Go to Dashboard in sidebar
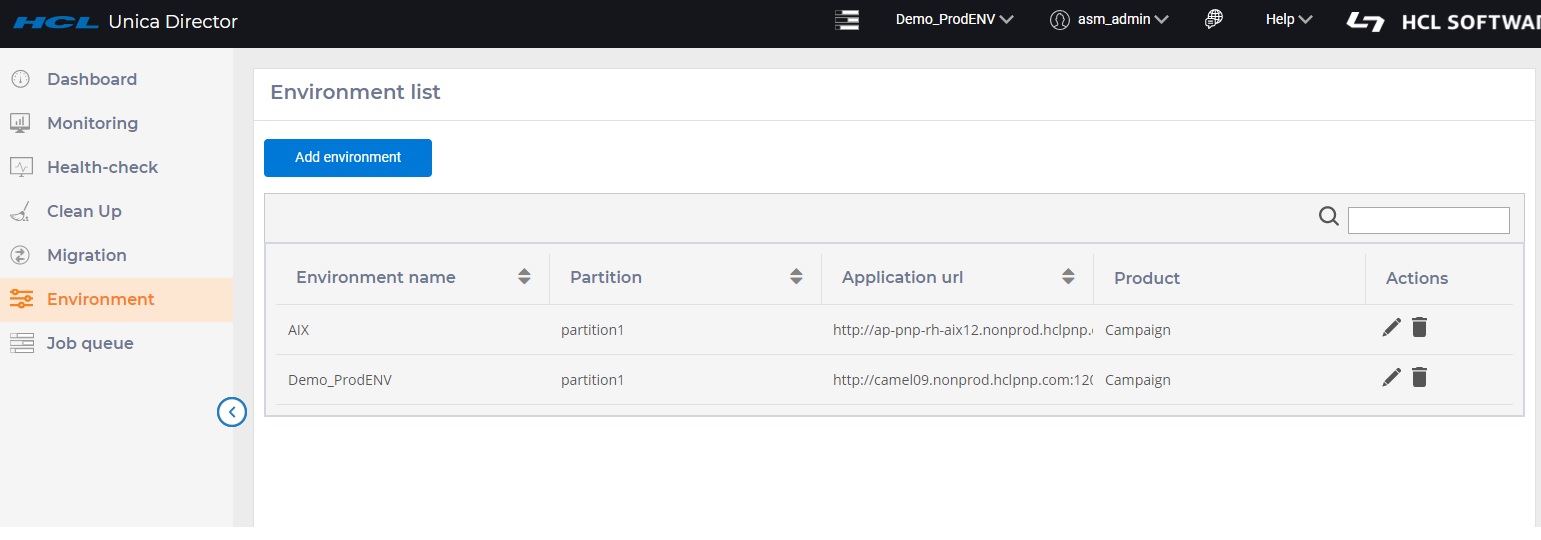The height and width of the screenshot is (540, 1541). 92,79
